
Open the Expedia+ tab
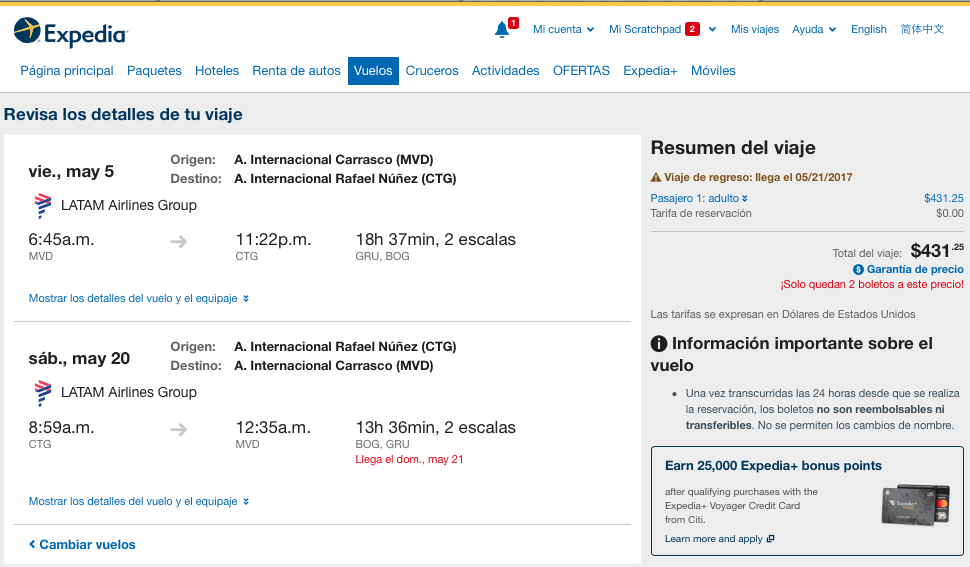[x=650, y=70]
